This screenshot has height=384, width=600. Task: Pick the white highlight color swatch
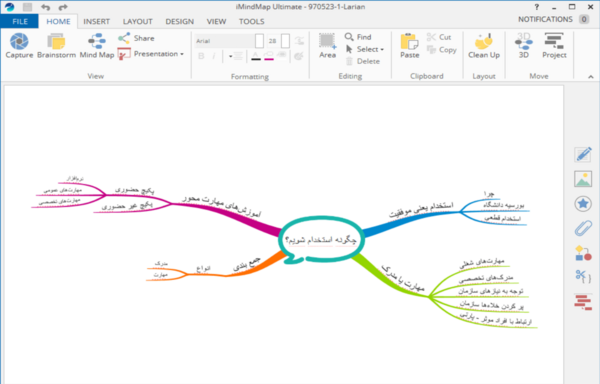click(282, 56)
